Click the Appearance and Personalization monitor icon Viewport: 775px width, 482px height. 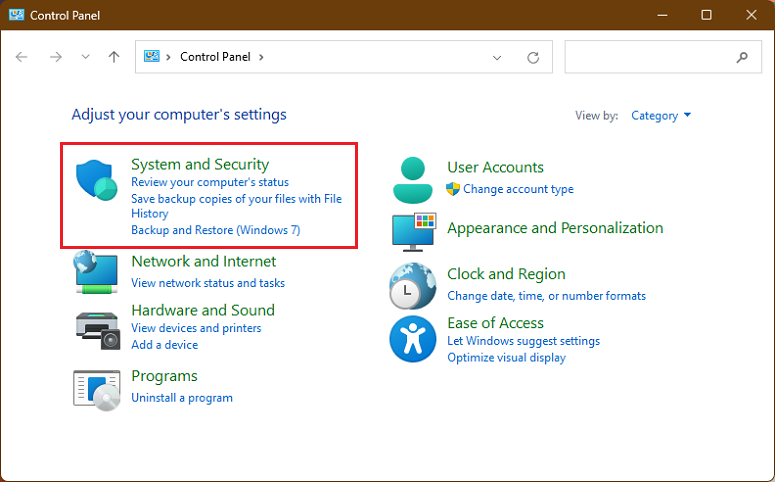[414, 231]
